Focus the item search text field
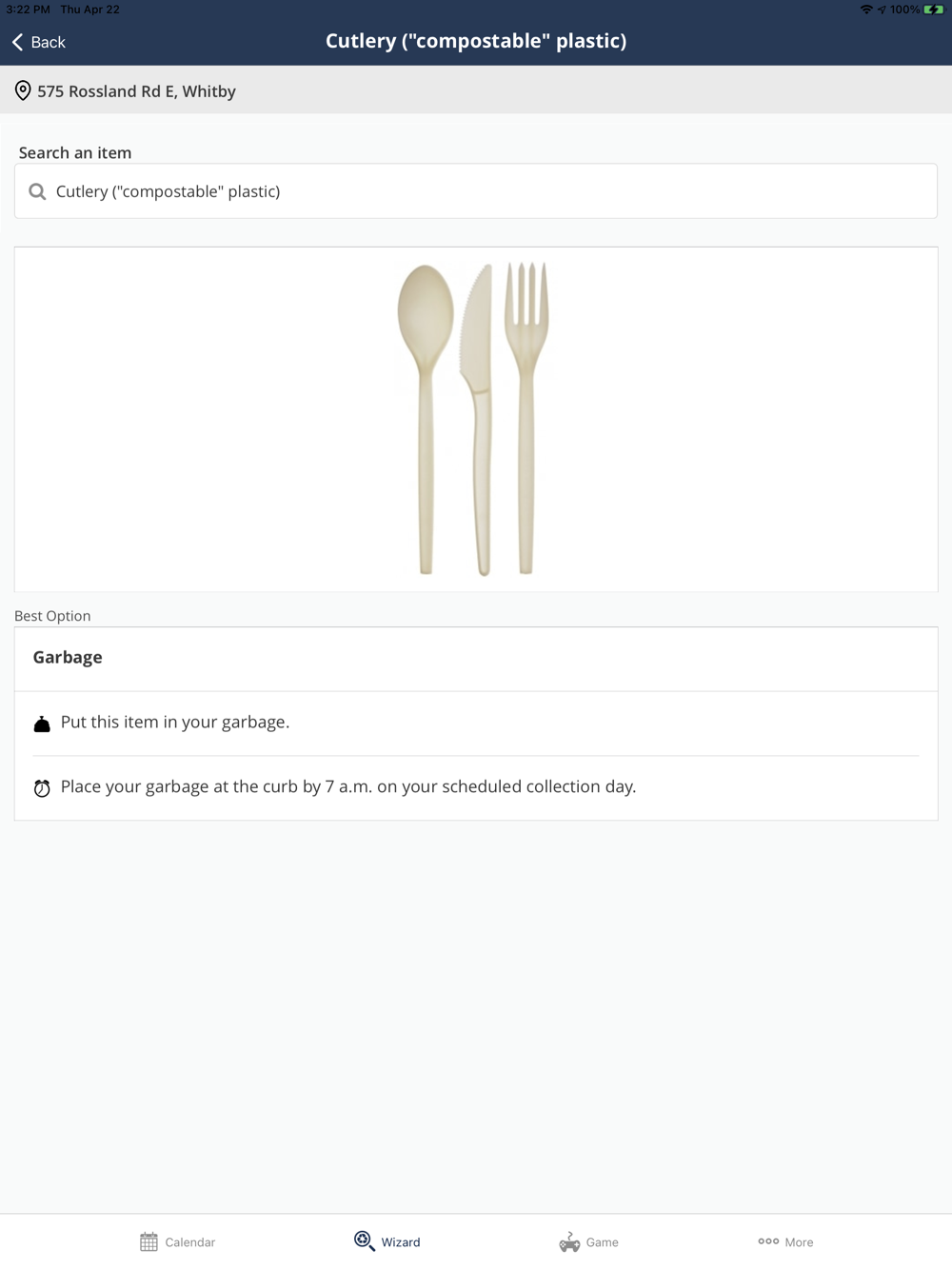The image size is (952, 1270). coord(476,191)
